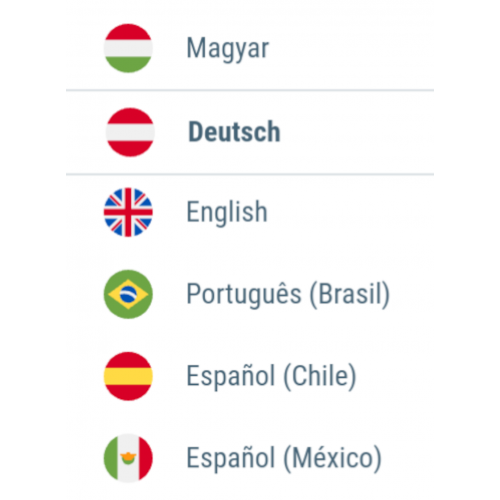This screenshot has height=500, width=500.
Task: Select Magyar language
Action: pos(250,48)
